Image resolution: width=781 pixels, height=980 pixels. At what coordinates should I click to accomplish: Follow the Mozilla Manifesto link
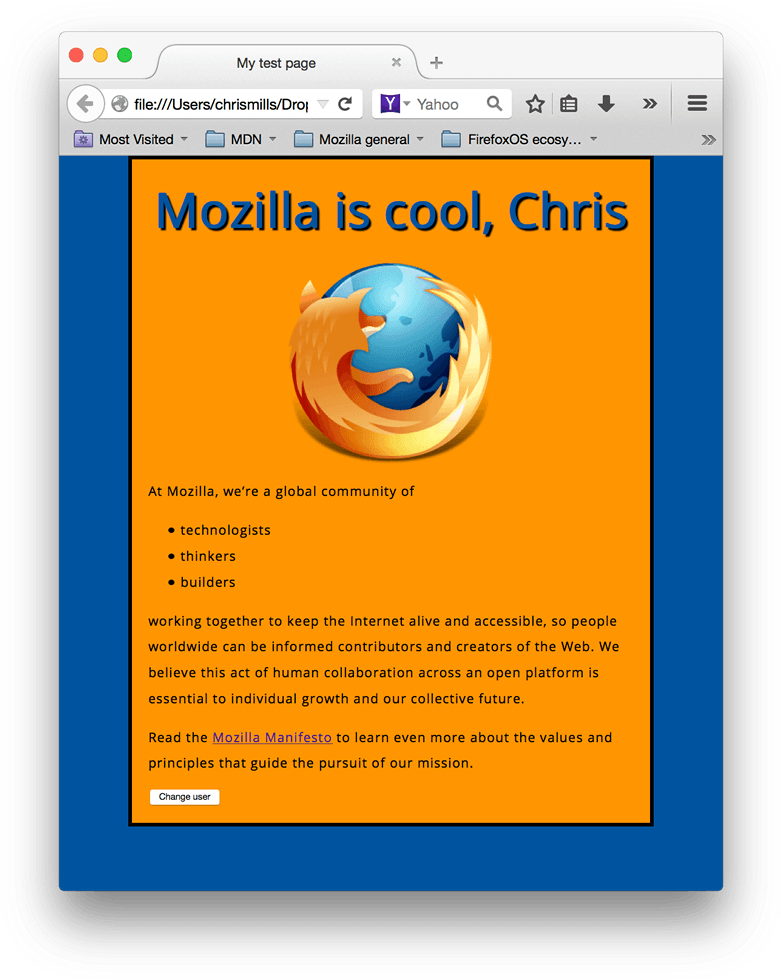[272, 738]
